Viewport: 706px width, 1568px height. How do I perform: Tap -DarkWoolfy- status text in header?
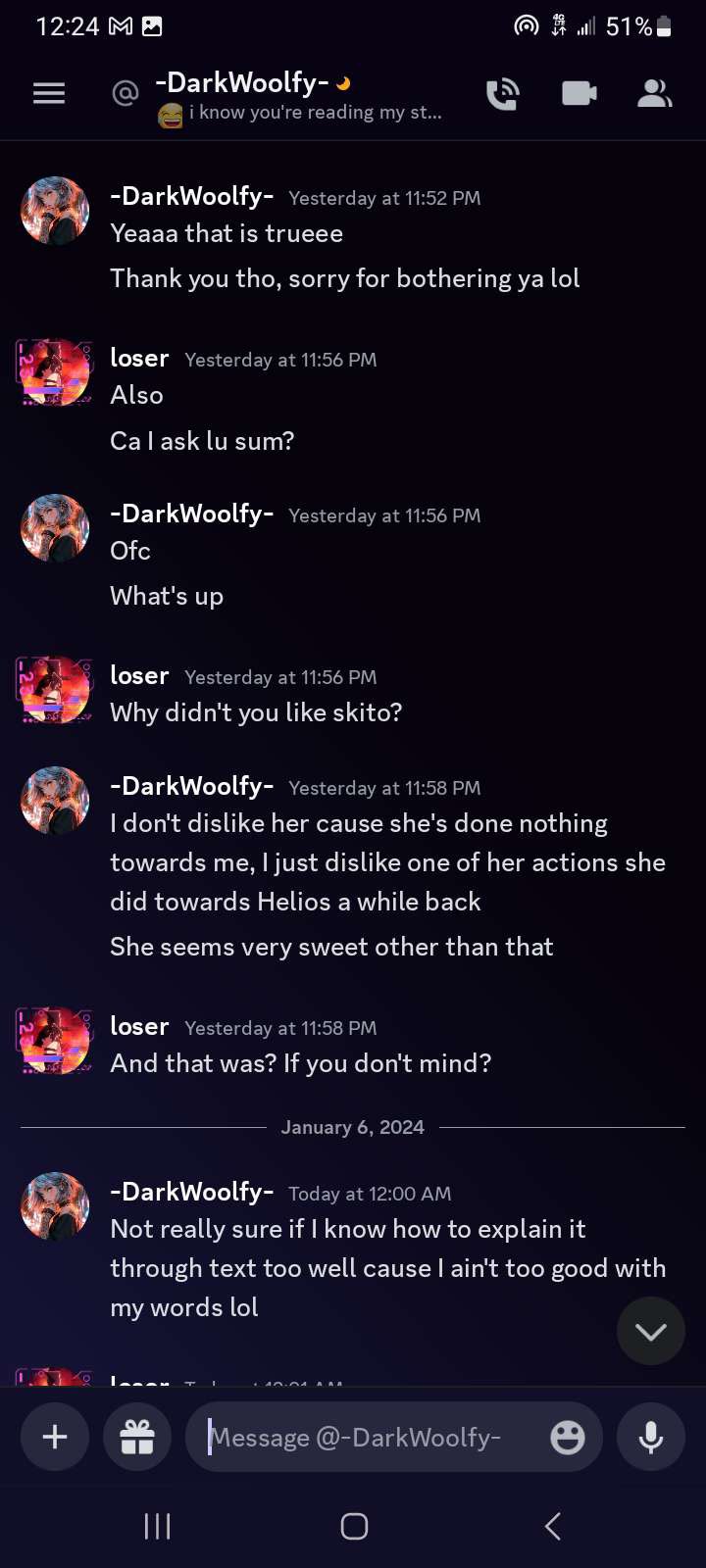(314, 113)
